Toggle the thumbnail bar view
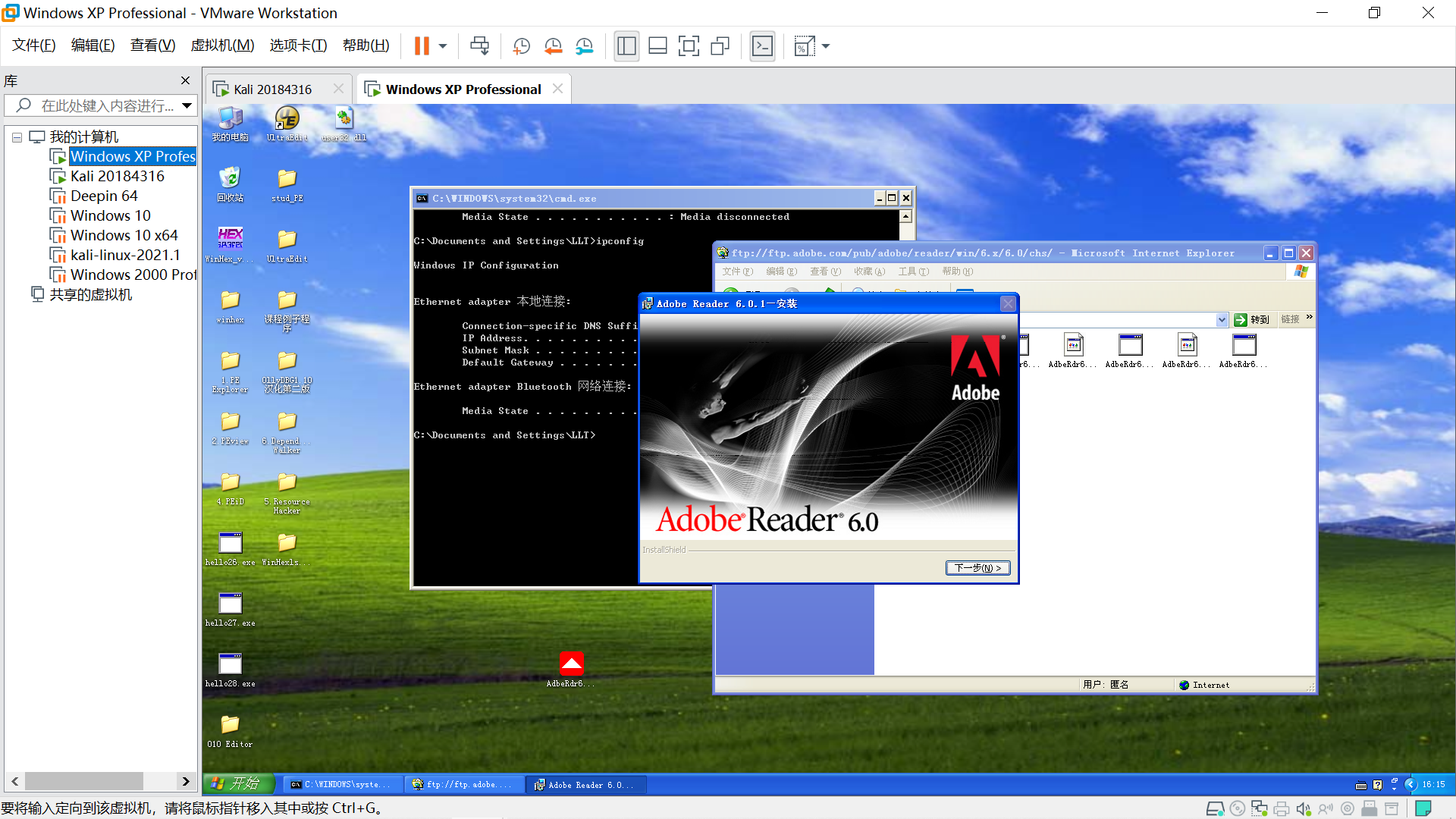Screen dimensions: 1456x819 [657, 46]
